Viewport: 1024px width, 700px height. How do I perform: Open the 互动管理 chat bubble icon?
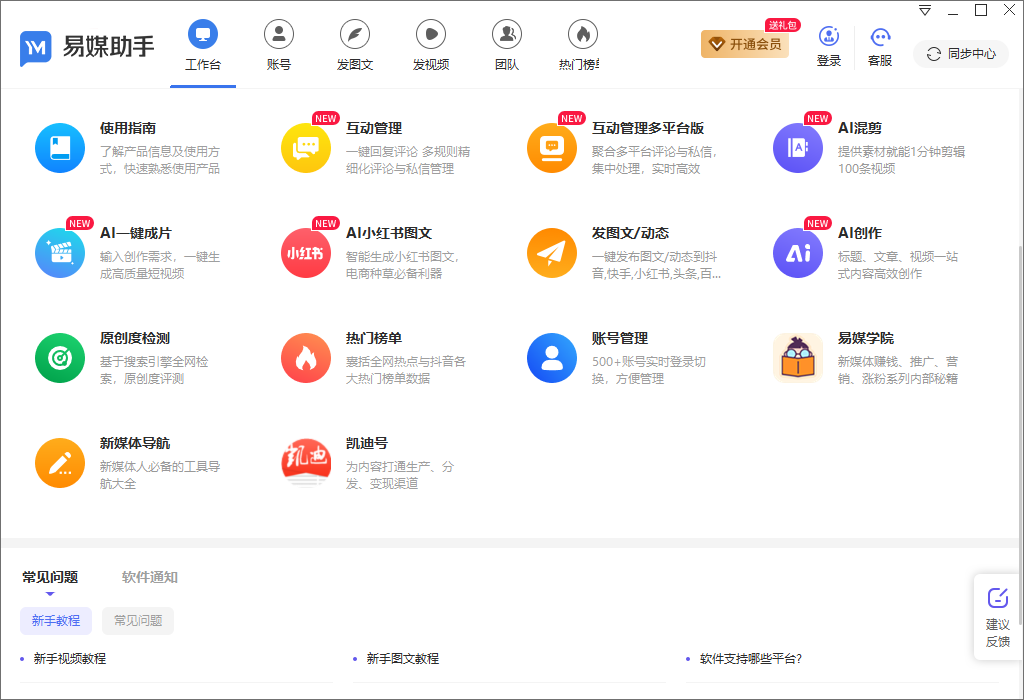click(x=306, y=148)
